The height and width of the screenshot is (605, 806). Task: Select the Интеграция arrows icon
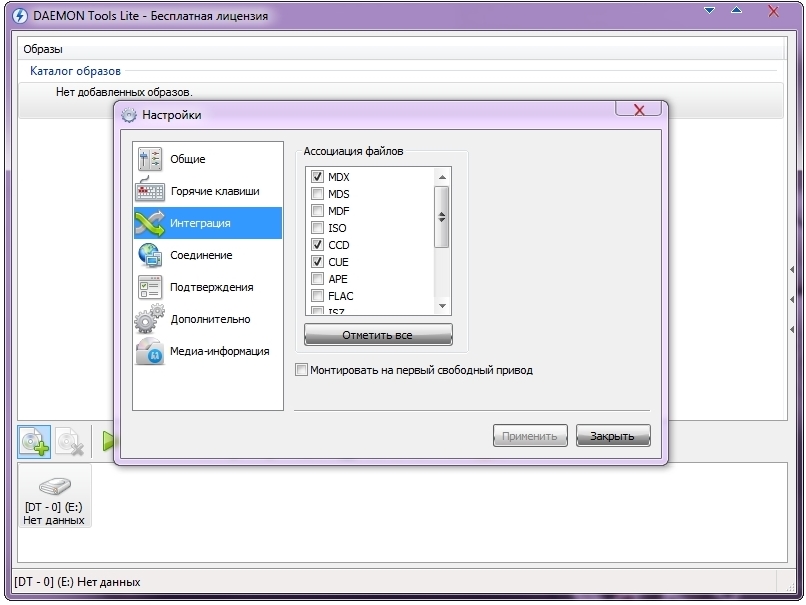(x=150, y=223)
